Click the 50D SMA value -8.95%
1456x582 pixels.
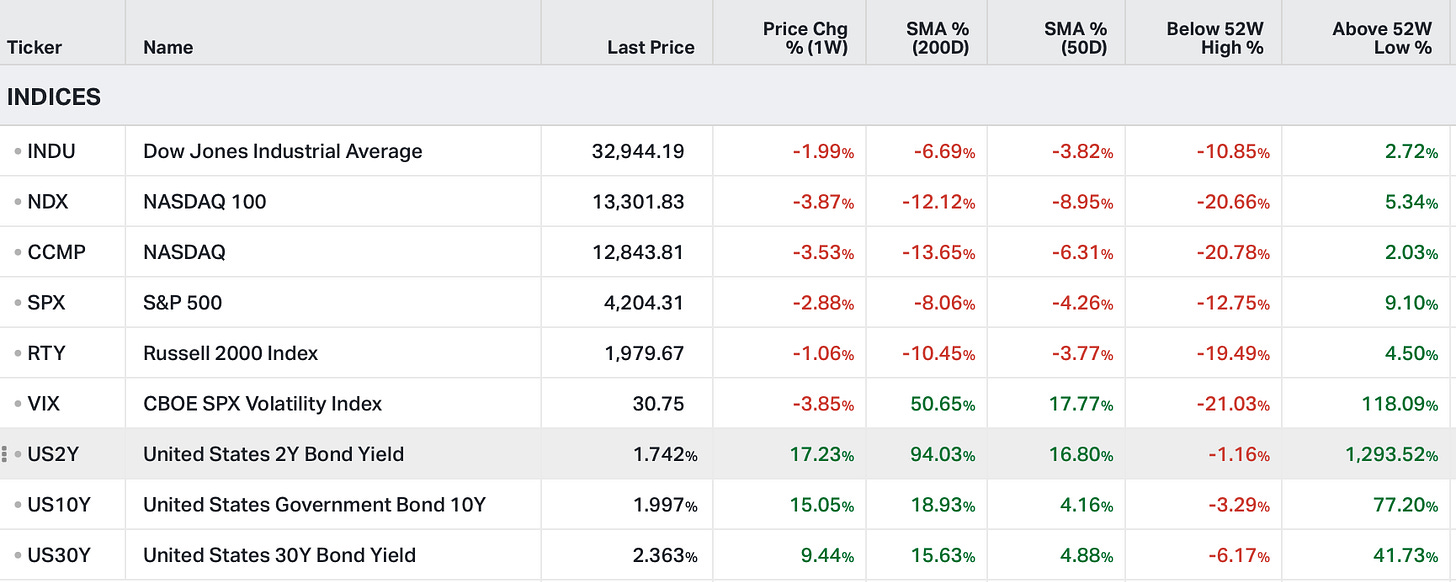coord(1082,202)
